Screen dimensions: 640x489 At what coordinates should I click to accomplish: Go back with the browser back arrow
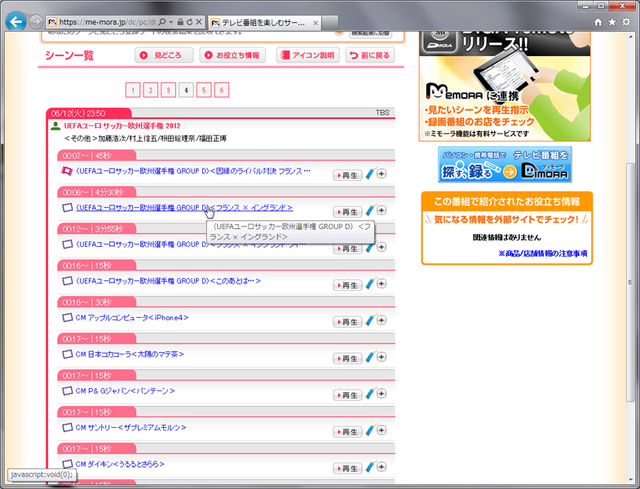tap(16, 22)
